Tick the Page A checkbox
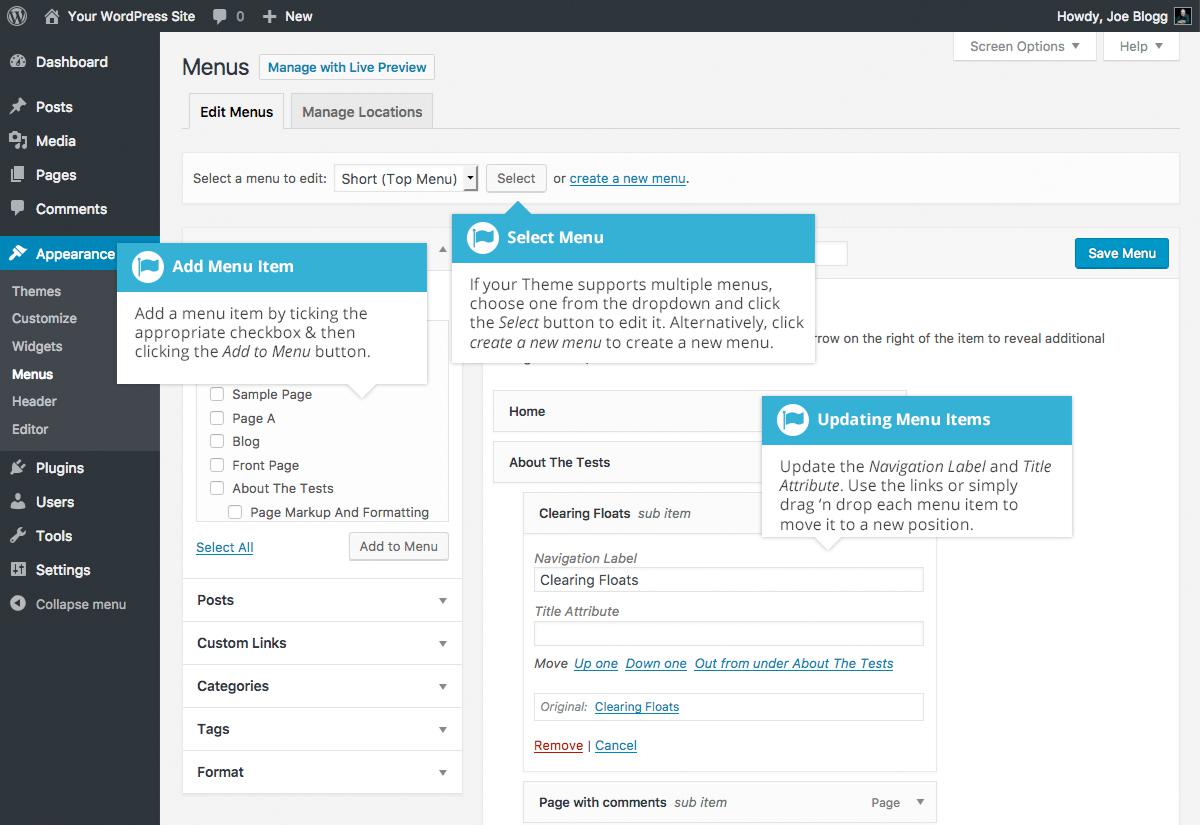Image resolution: width=1200 pixels, height=825 pixels. tap(217, 418)
